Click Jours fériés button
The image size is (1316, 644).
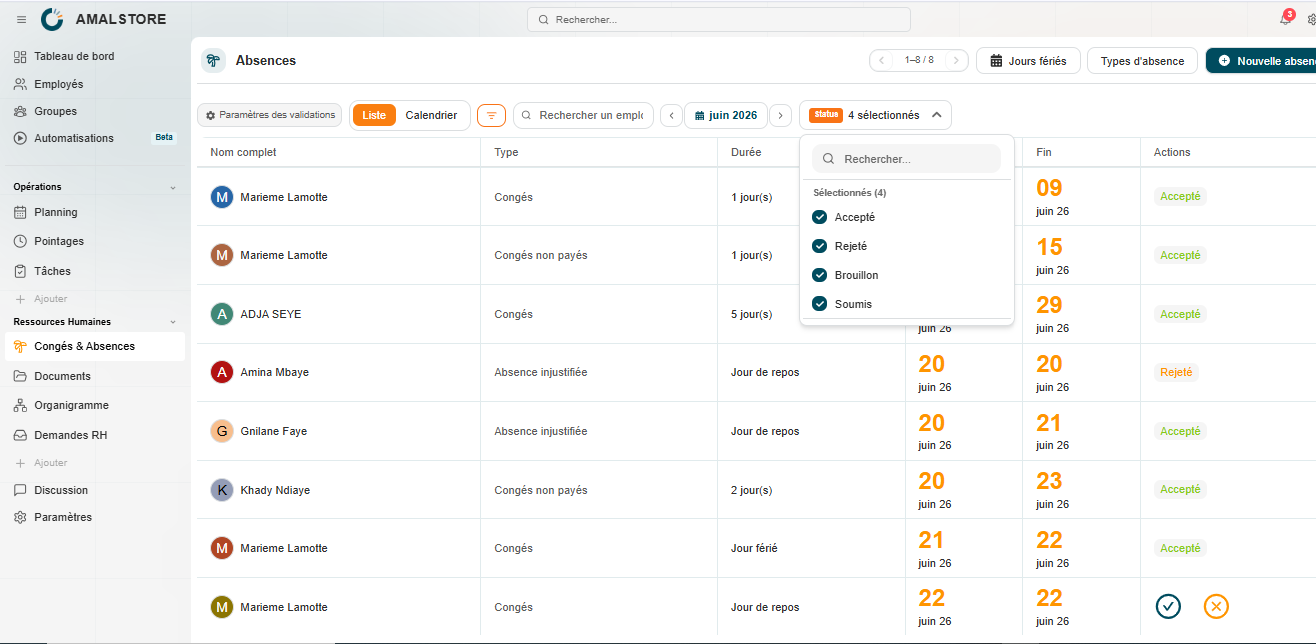point(1028,61)
